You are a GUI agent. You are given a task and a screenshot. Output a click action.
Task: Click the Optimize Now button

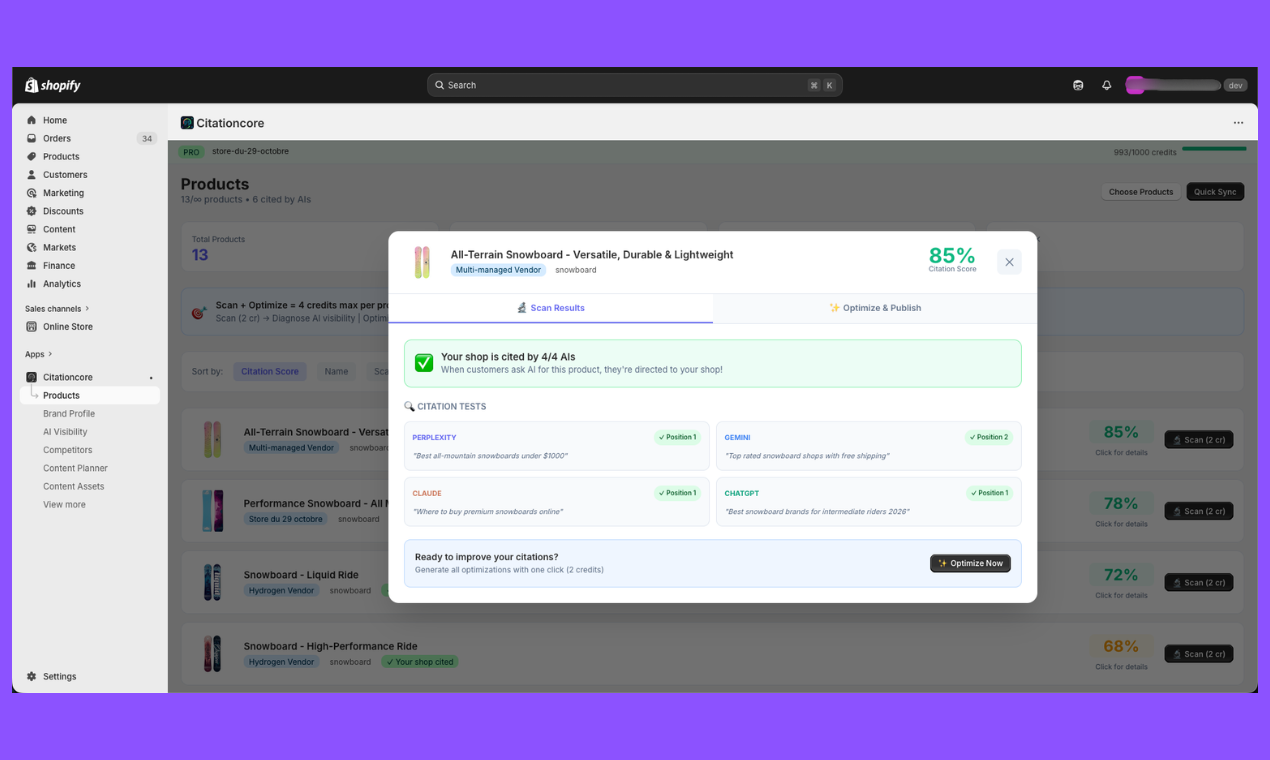(x=970, y=563)
